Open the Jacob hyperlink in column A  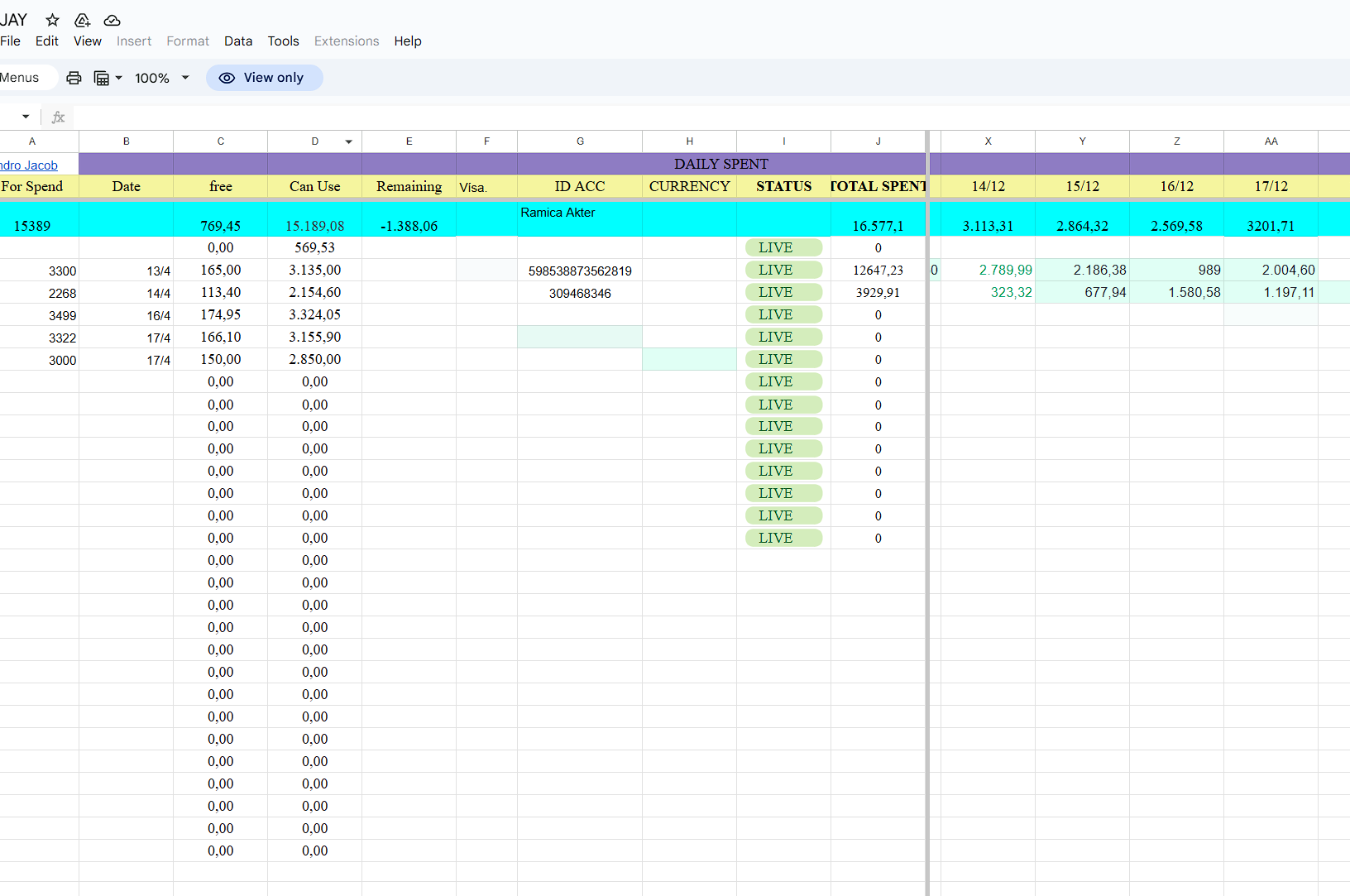29,165
